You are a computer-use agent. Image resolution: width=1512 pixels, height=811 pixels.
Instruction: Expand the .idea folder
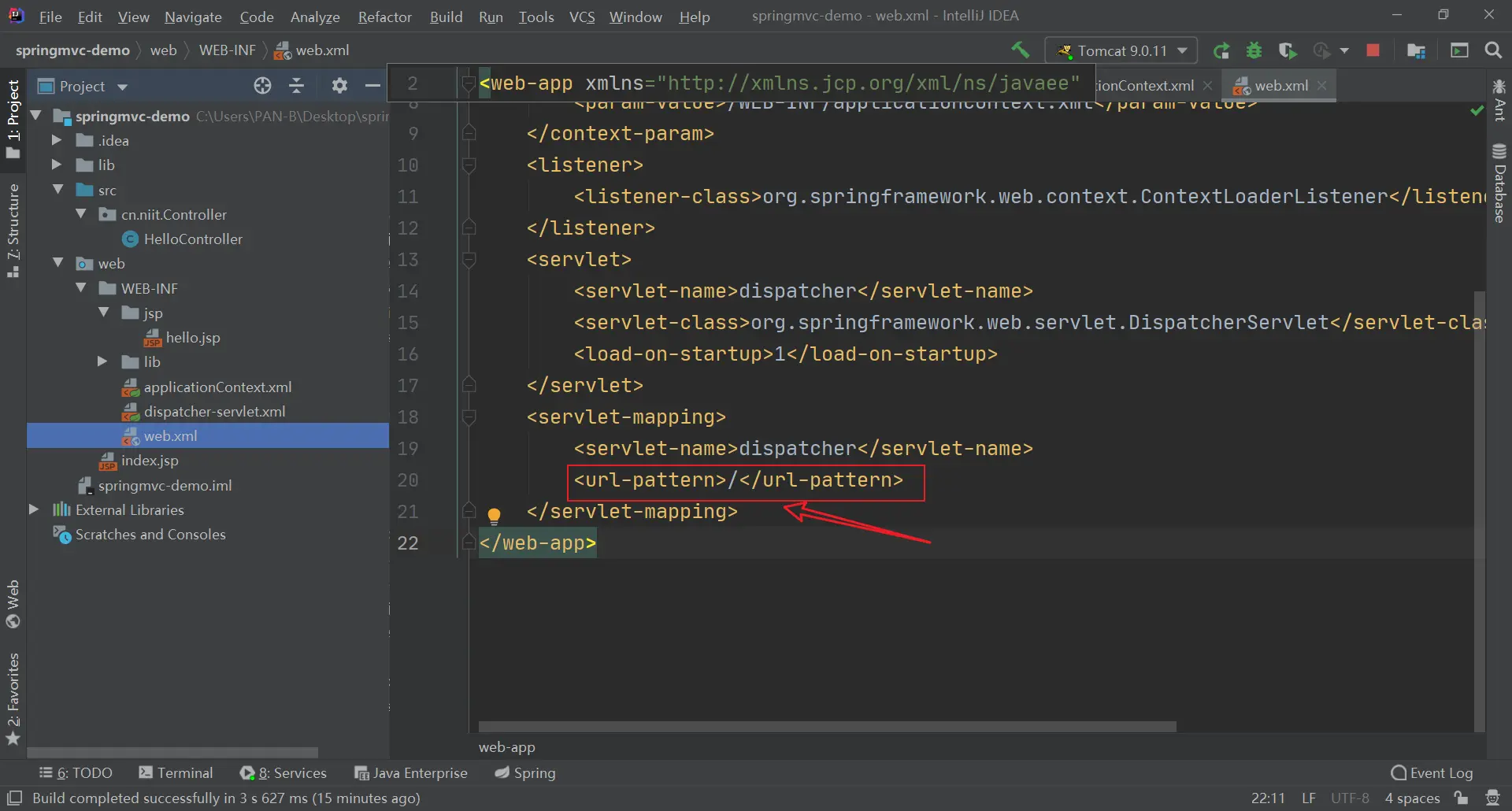point(56,140)
